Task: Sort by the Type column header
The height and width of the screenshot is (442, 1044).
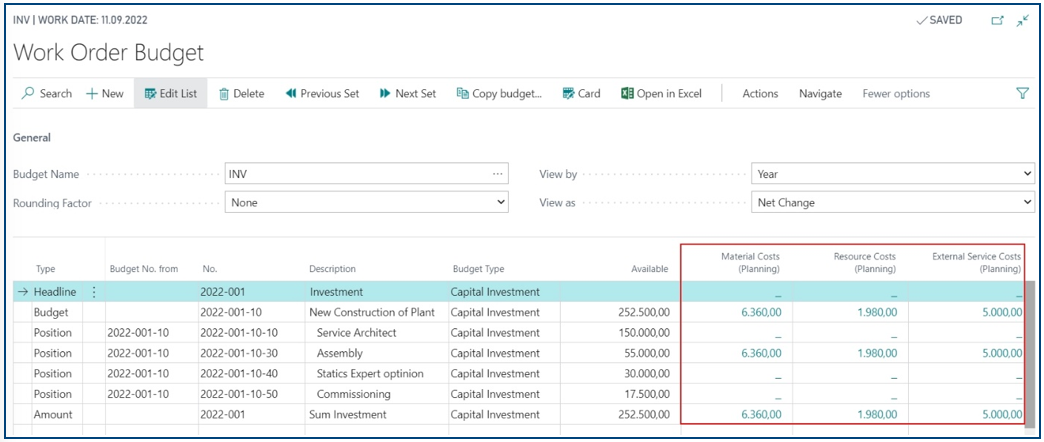Action: [x=45, y=269]
